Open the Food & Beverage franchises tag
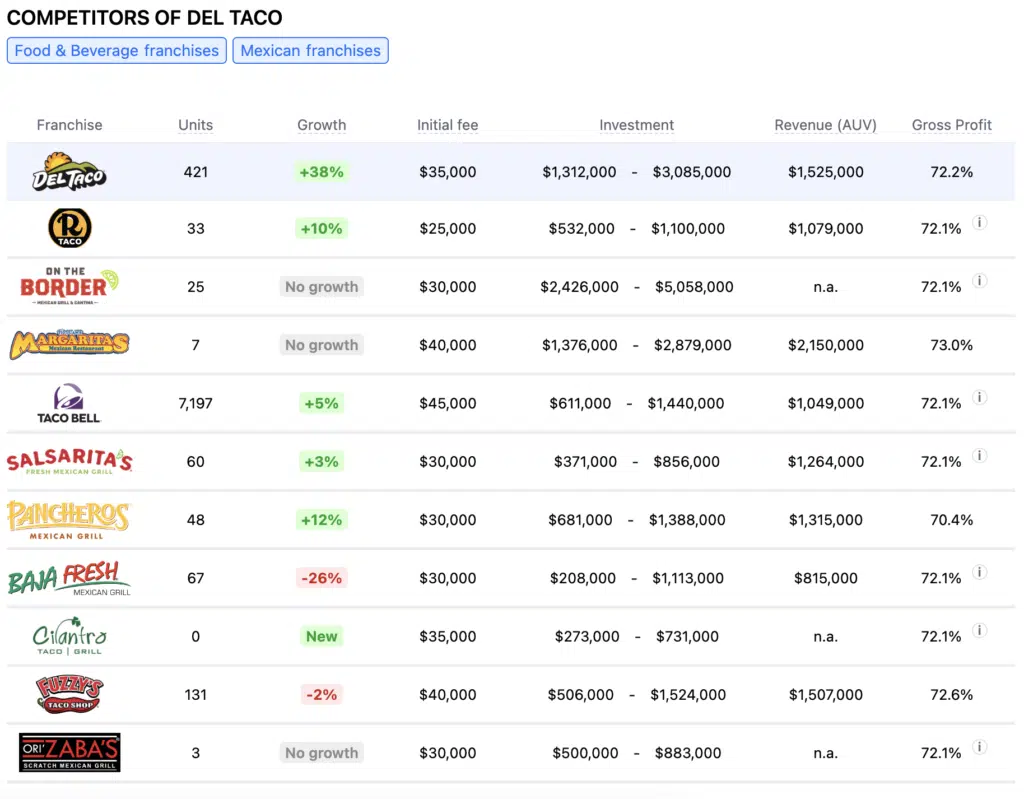This screenshot has width=1024, height=799. click(116, 51)
